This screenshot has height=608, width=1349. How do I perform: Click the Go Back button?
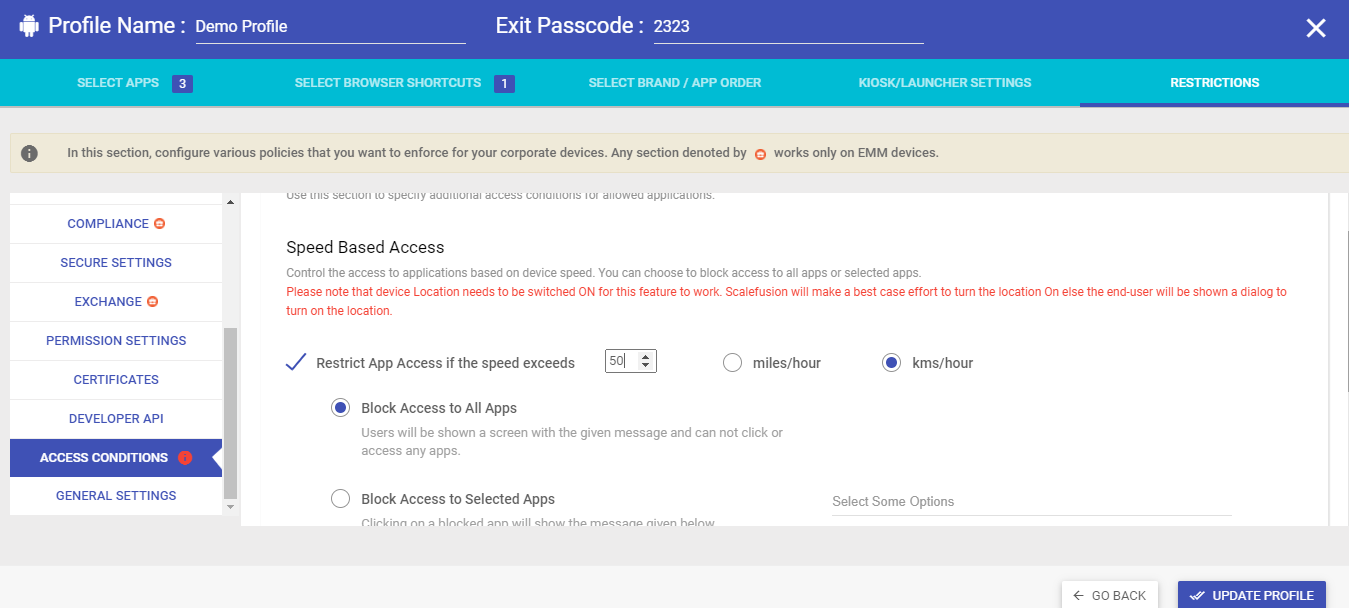click(1110, 595)
